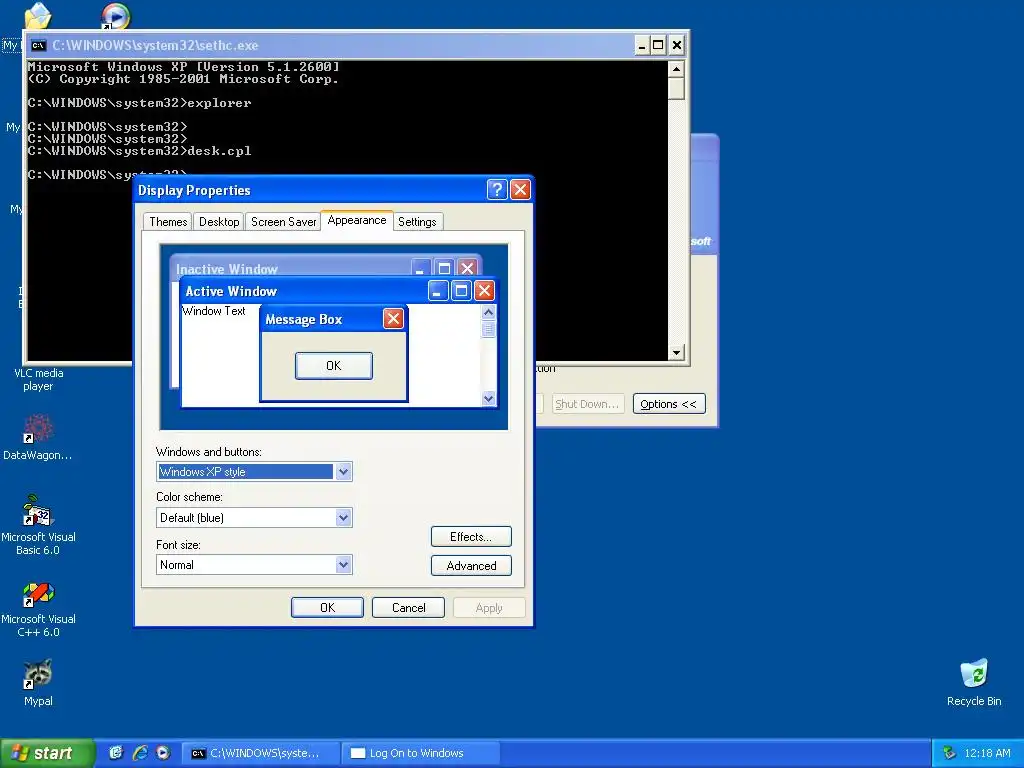Screen dimensions: 1024x768
Task: Launch Microsoft Visual C++ 6.0 shortcut
Action: click(x=38, y=609)
